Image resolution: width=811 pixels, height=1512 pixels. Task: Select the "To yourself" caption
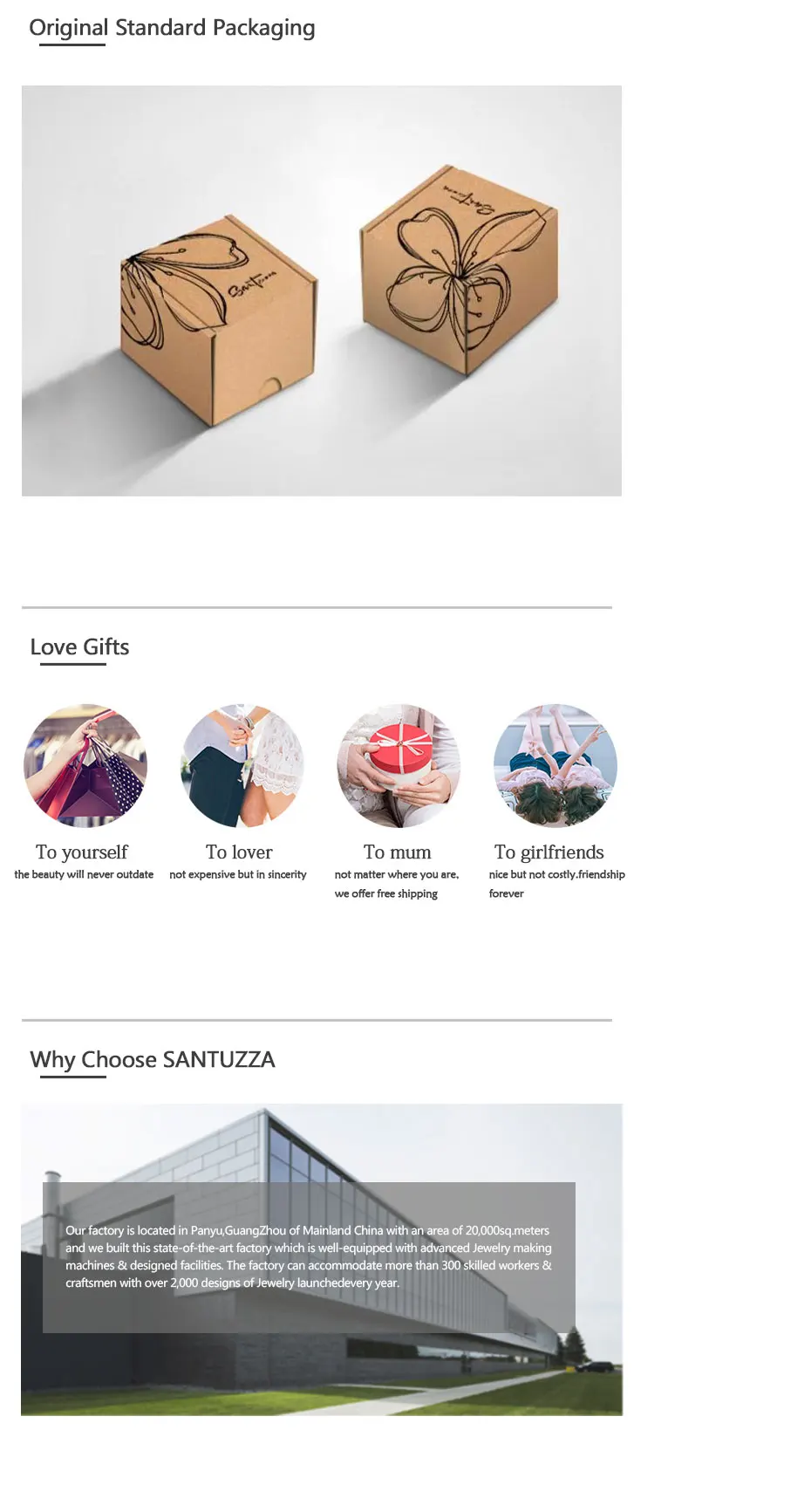pyautogui.click(x=82, y=852)
